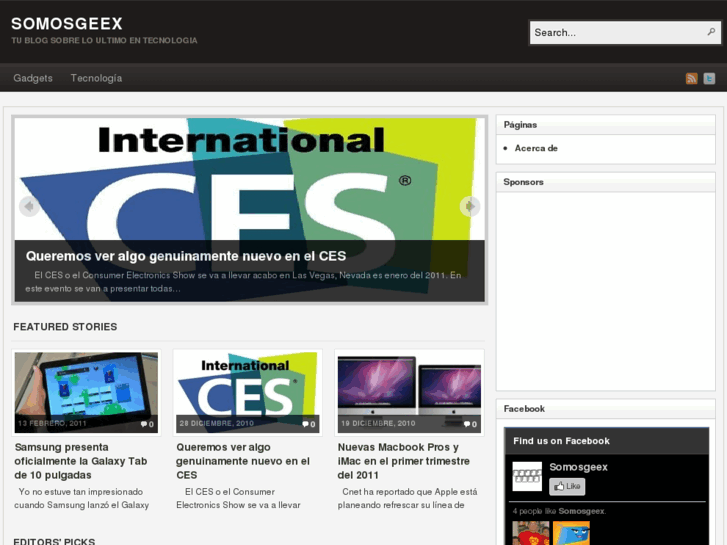This screenshot has width=727, height=545.
Task: Open the RSS feed icon
Action: pyautogui.click(x=691, y=78)
